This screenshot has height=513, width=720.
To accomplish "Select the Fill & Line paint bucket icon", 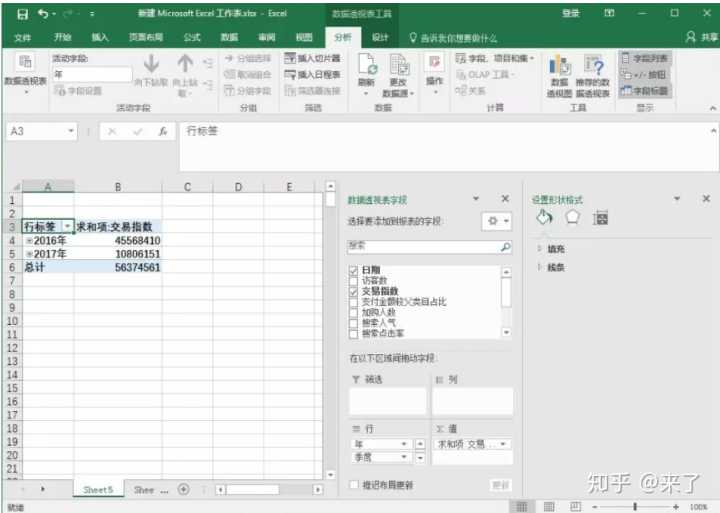I will tap(544, 217).
